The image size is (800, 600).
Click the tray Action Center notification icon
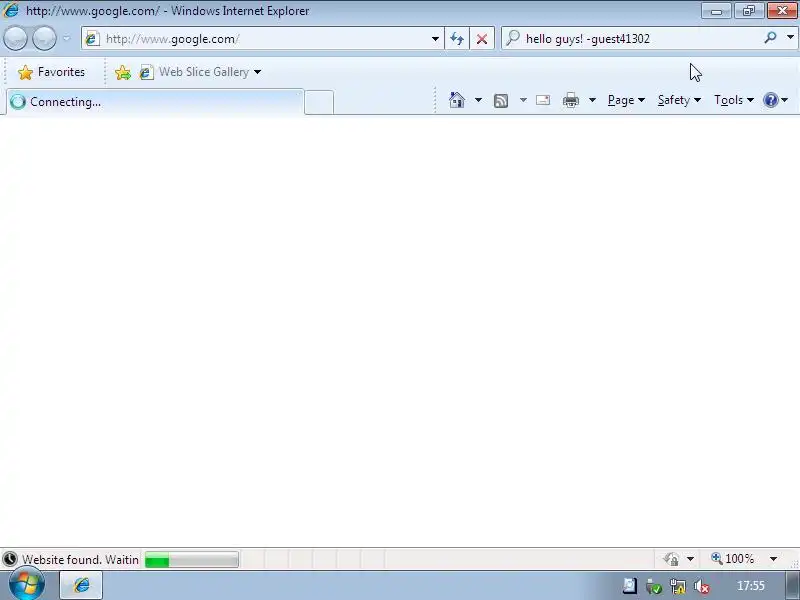[630, 586]
